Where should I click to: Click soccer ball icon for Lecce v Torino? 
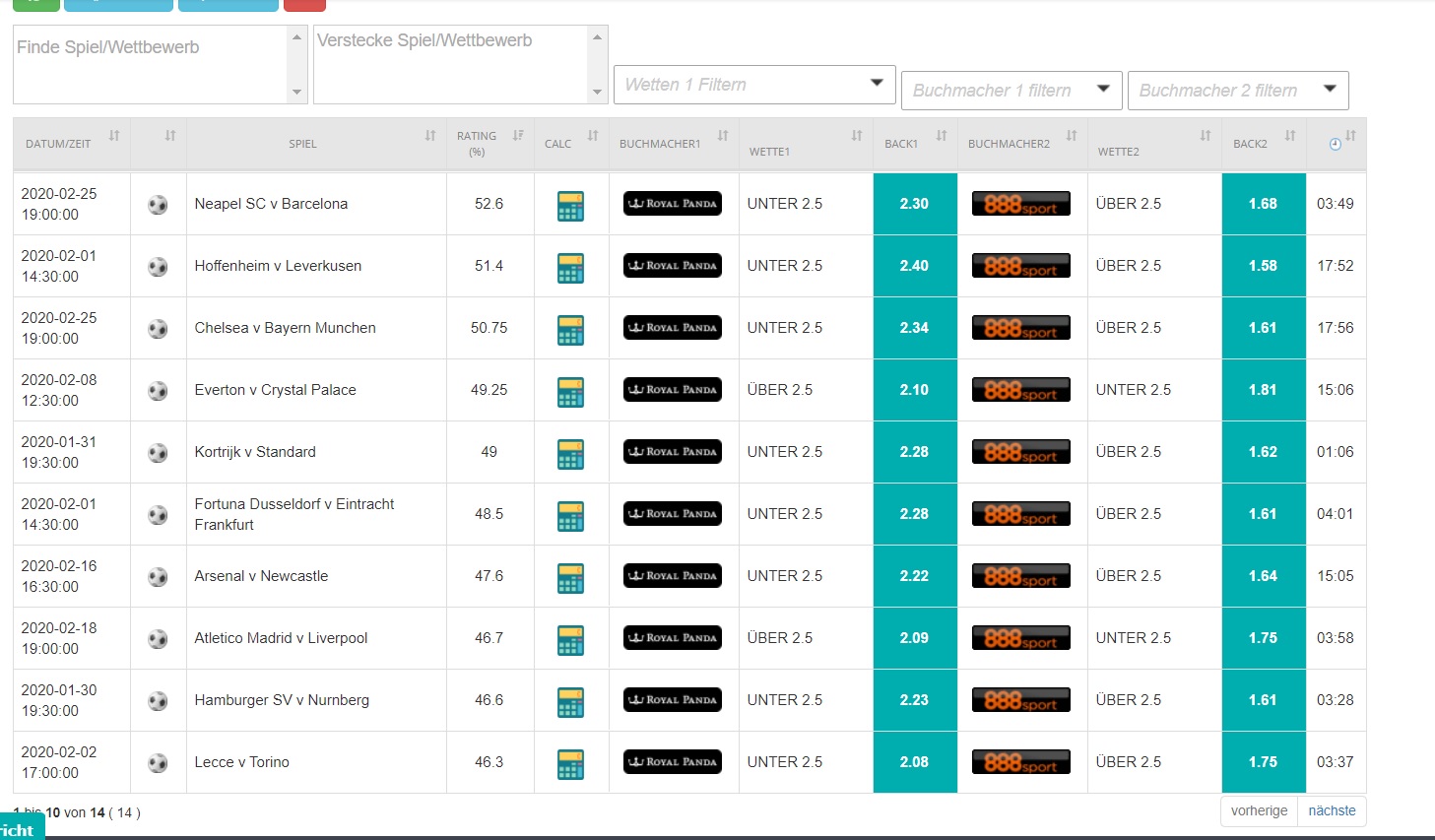coord(158,763)
